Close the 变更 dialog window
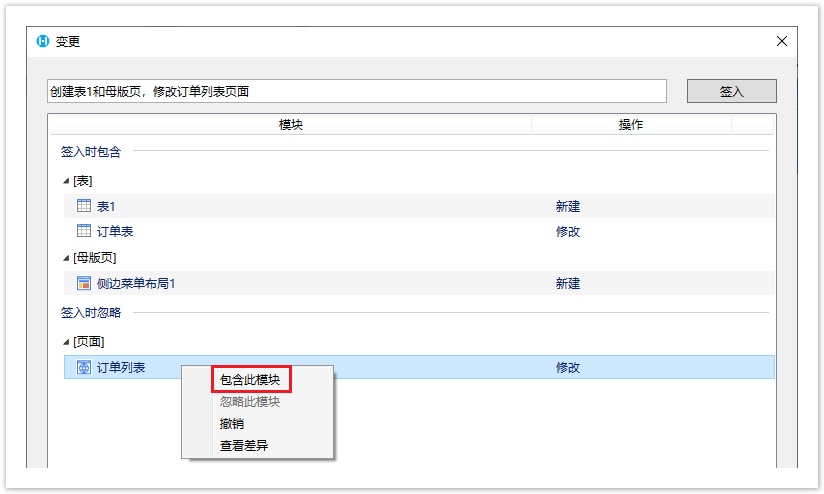 tap(782, 41)
